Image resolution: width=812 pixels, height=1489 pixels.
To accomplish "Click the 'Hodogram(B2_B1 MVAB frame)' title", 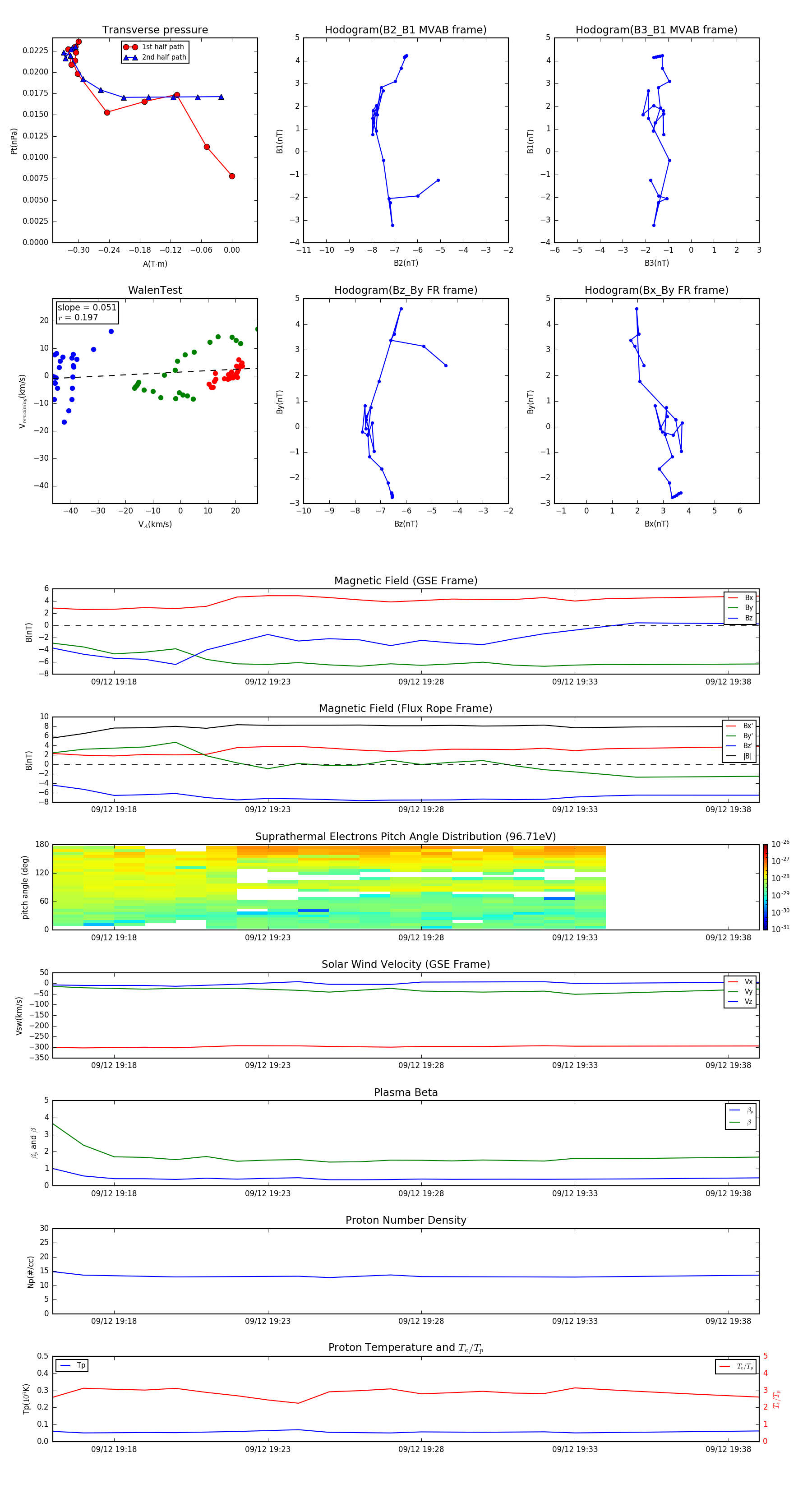I will coord(406,30).
